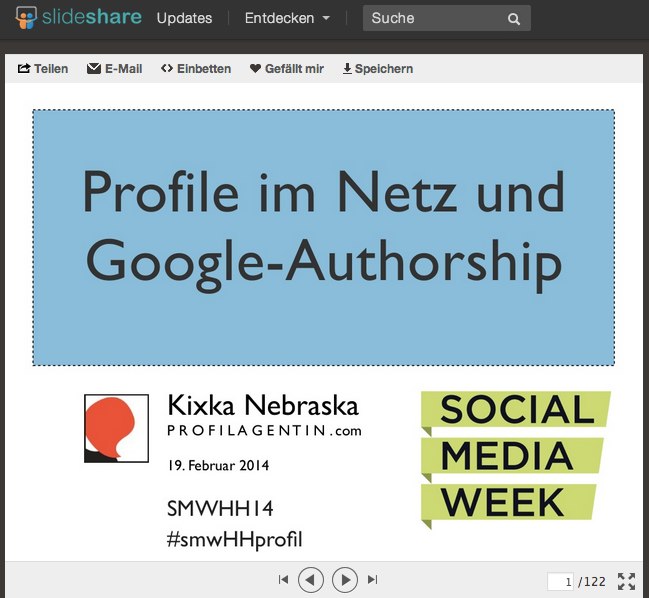This screenshot has height=598, width=649.
Task: Go to previous slide
Action: click(311, 580)
